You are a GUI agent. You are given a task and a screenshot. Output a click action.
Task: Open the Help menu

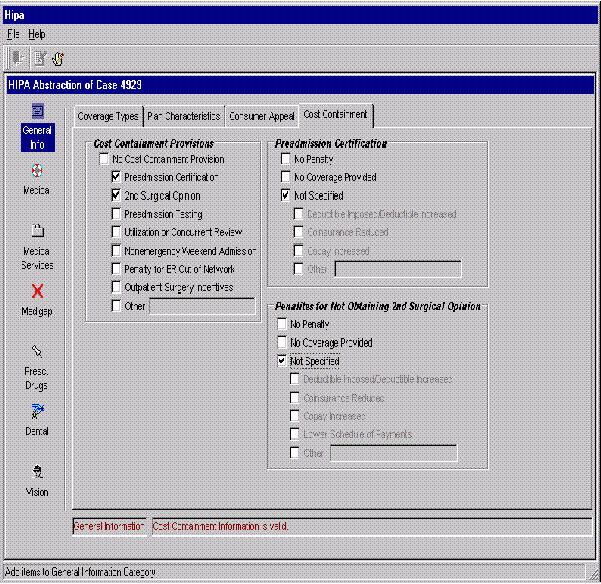37,34
